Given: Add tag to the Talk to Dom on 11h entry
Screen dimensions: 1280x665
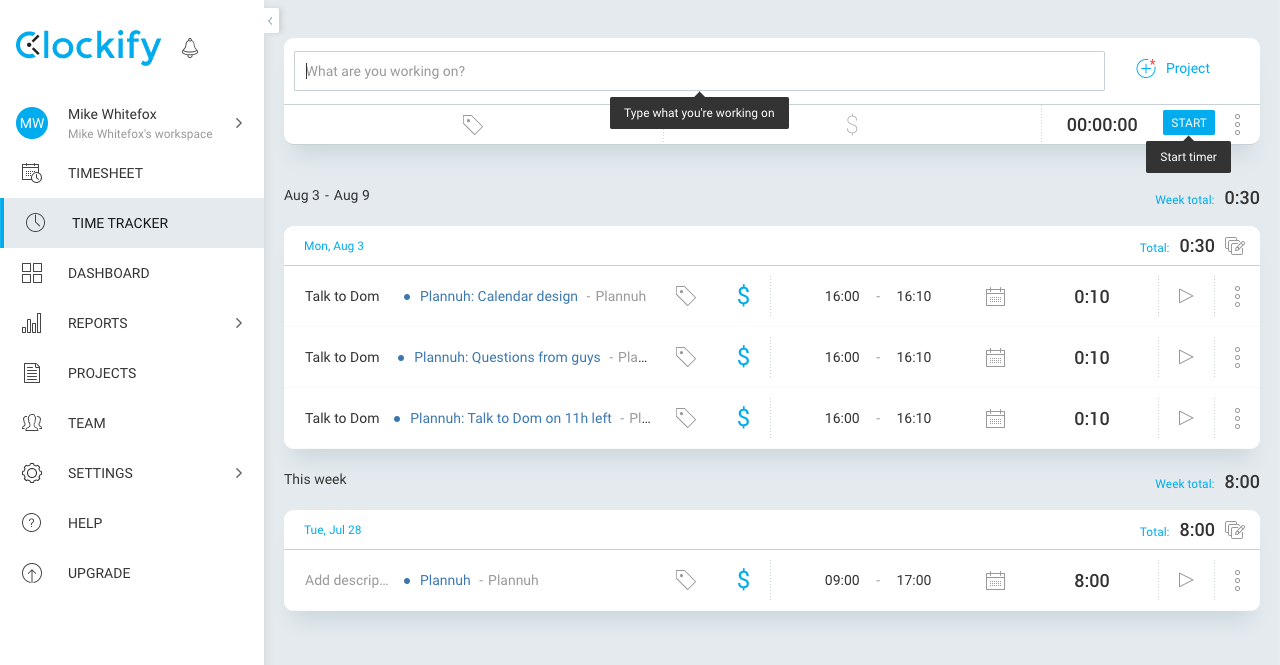Looking at the screenshot, I should (686, 418).
